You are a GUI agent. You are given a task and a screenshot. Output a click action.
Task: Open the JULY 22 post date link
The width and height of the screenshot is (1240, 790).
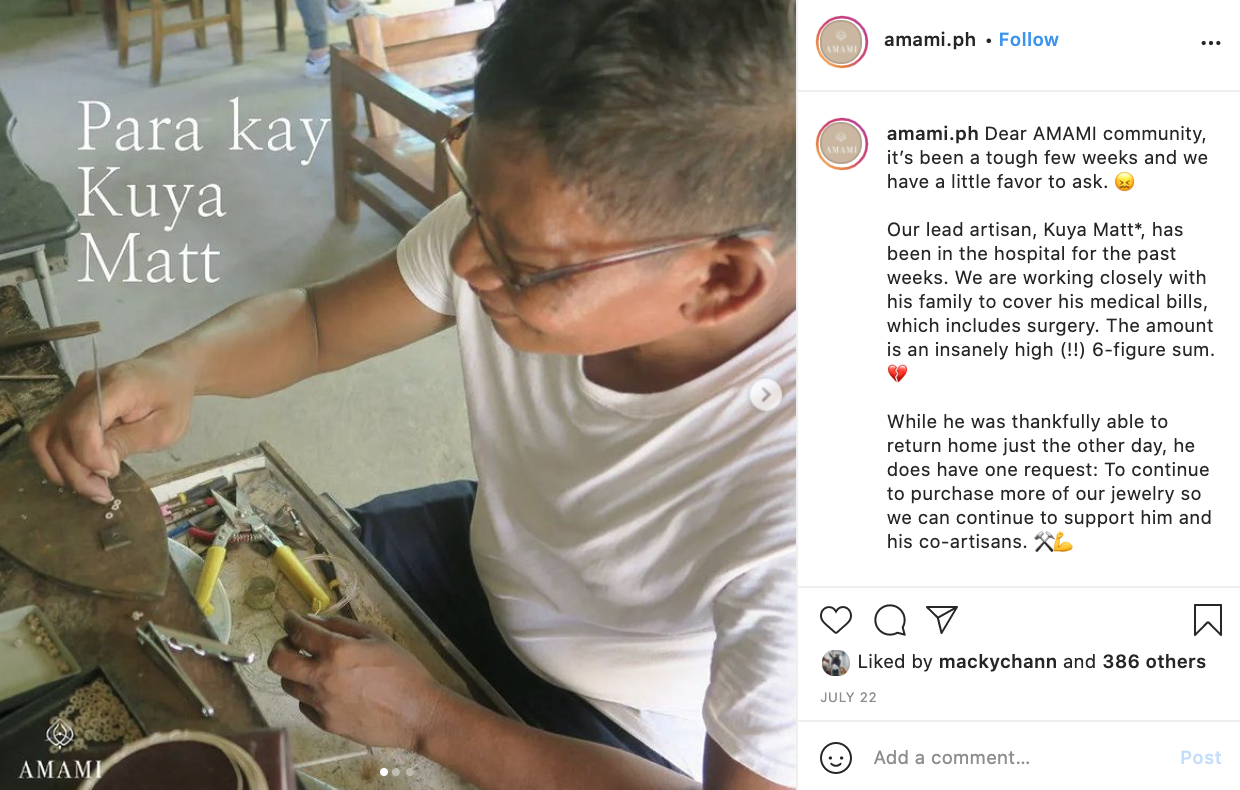point(848,698)
